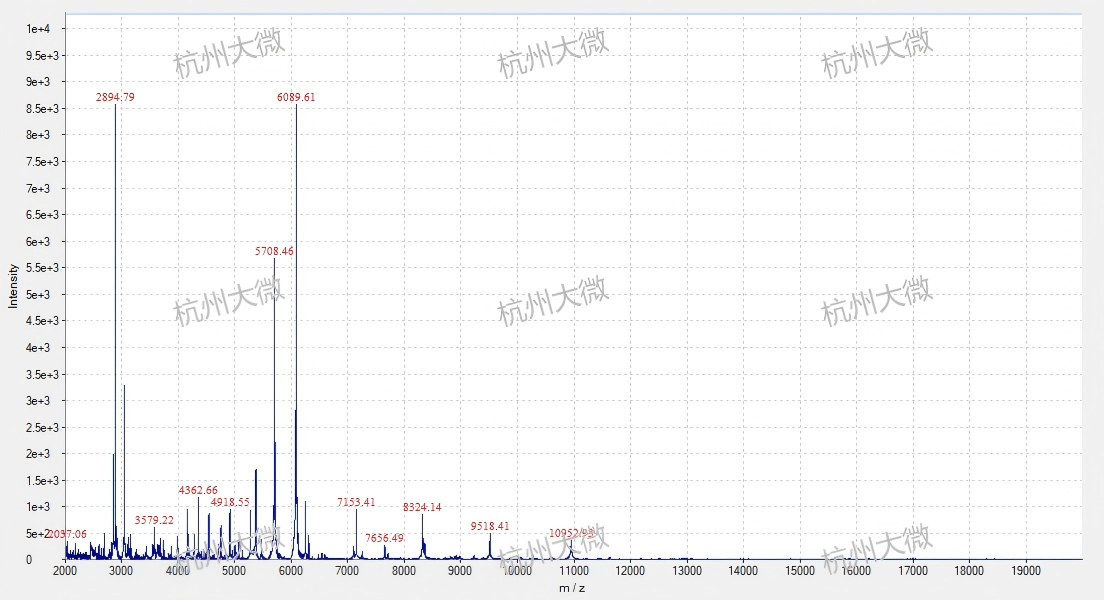
Task: Click the 15000 x-axis tick label
Action: [x=800, y=570]
